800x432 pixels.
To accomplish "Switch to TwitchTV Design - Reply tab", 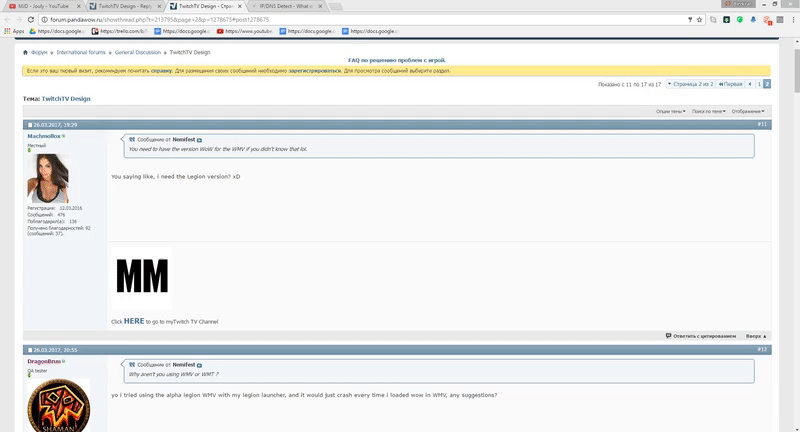I will [x=124, y=6].
